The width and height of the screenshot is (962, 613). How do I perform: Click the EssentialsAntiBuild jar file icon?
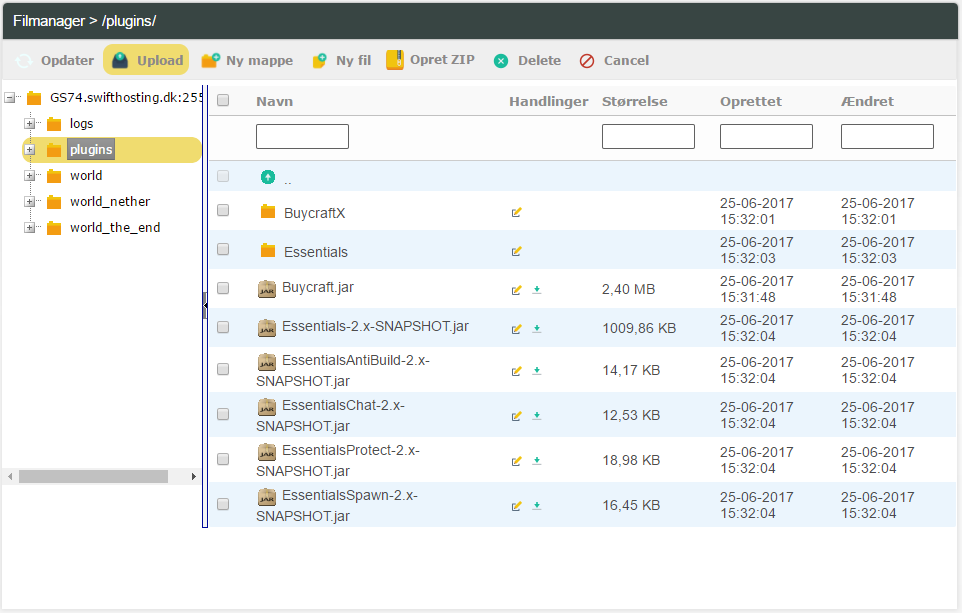[x=267, y=362]
